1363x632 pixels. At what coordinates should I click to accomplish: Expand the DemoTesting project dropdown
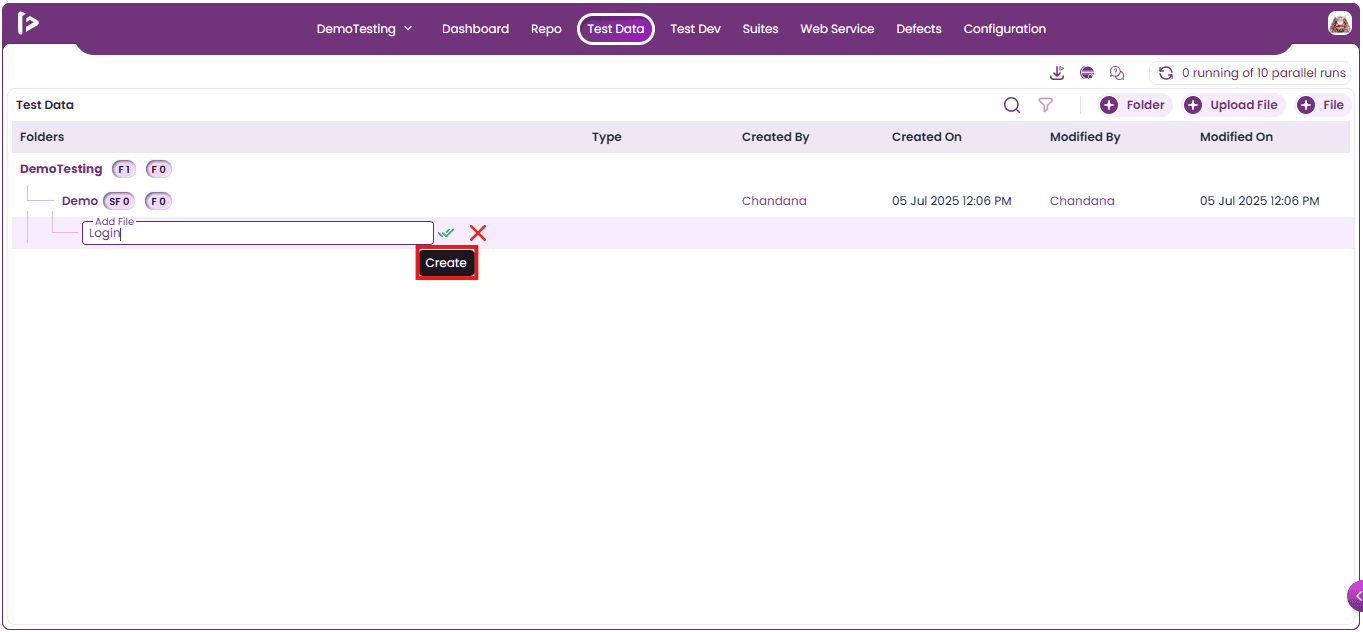(364, 29)
